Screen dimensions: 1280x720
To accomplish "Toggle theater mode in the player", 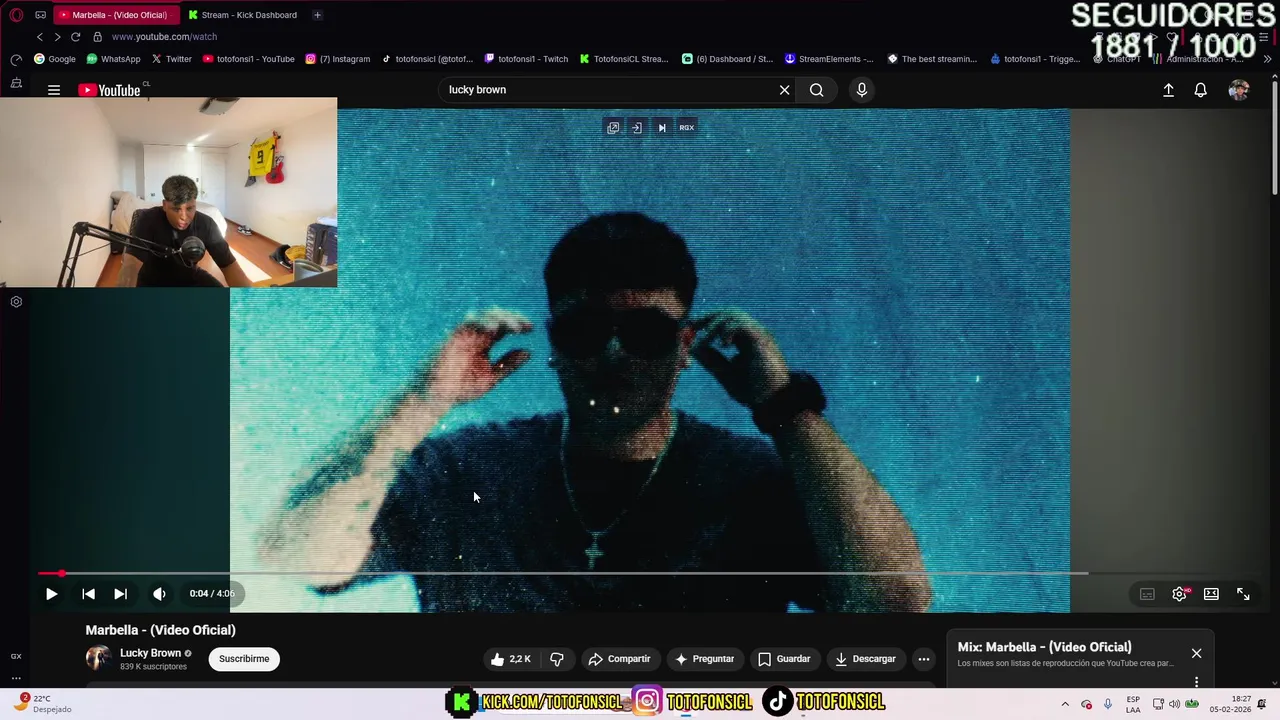I will [x=1211, y=594].
